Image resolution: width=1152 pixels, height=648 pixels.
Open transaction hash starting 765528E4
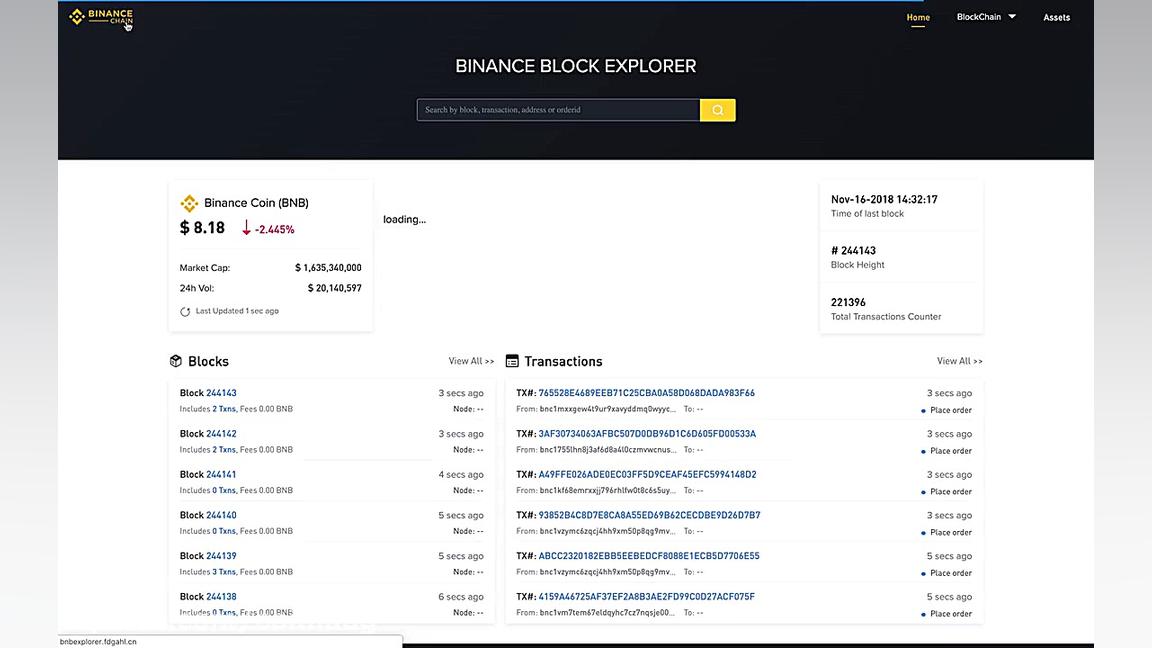(647, 393)
